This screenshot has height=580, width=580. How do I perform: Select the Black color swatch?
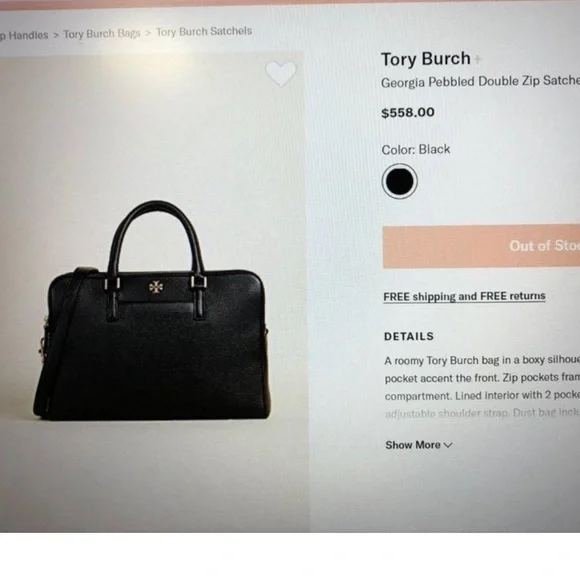pyautogui.click(x=399, y=181)
